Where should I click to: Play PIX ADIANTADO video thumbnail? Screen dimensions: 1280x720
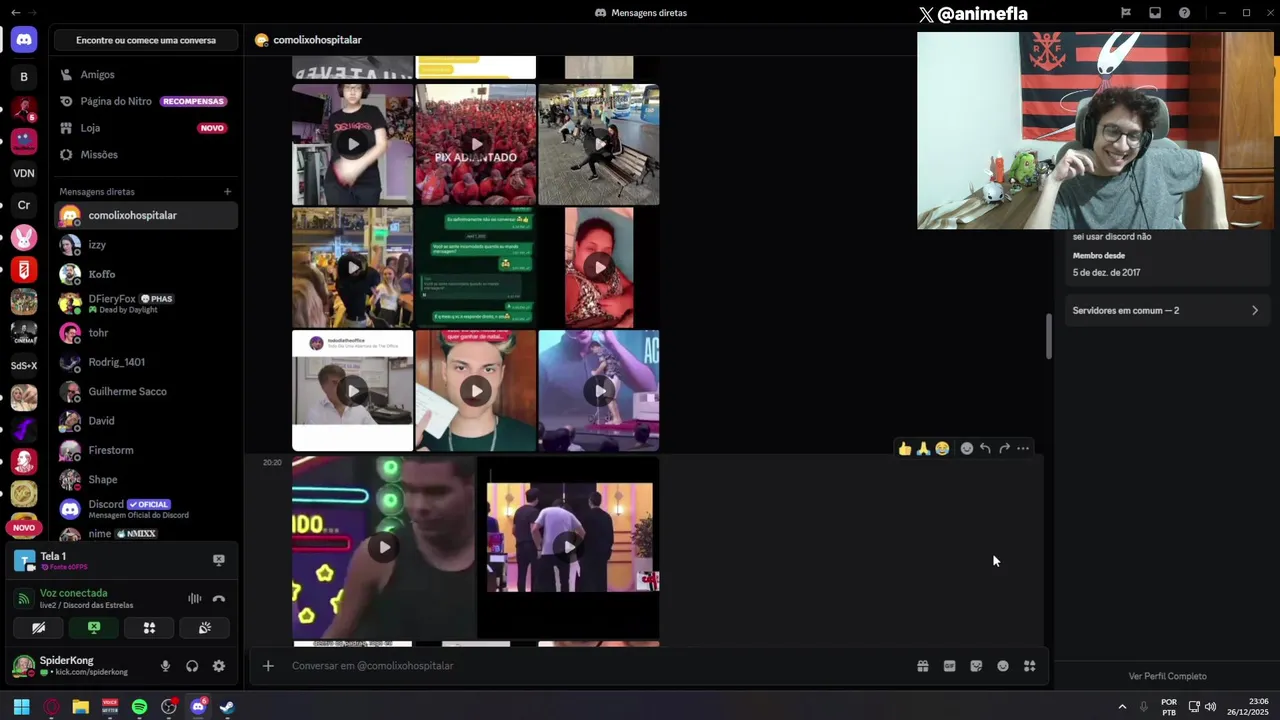point(476,144)
